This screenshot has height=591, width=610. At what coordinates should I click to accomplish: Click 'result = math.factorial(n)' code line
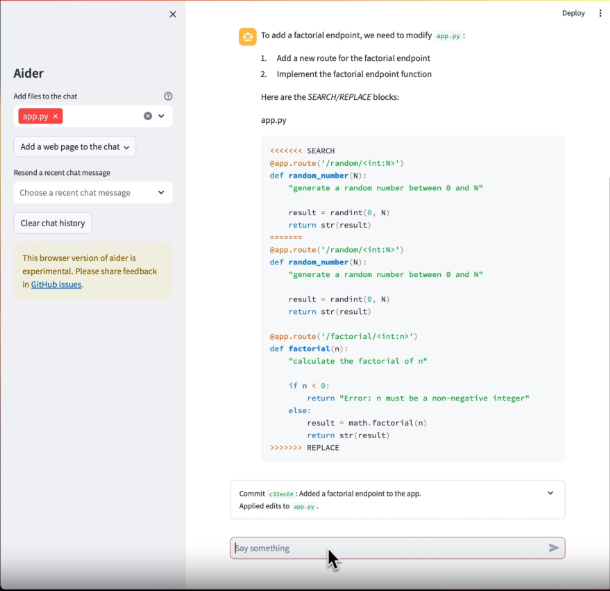click(x=367, y=423)
